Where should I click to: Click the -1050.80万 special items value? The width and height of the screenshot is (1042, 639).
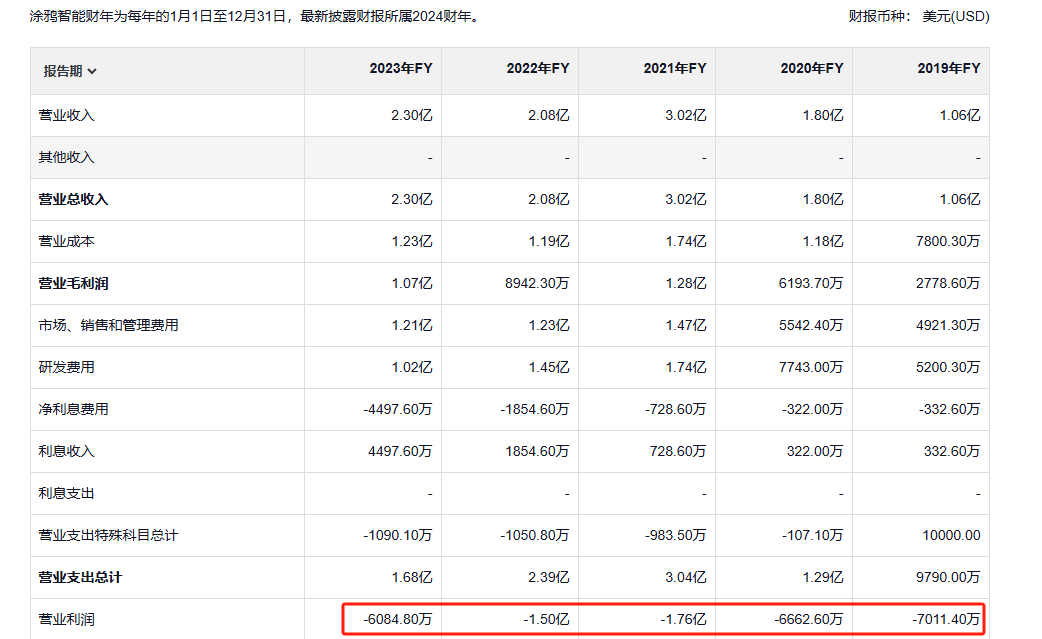click(x=534, y=535)
